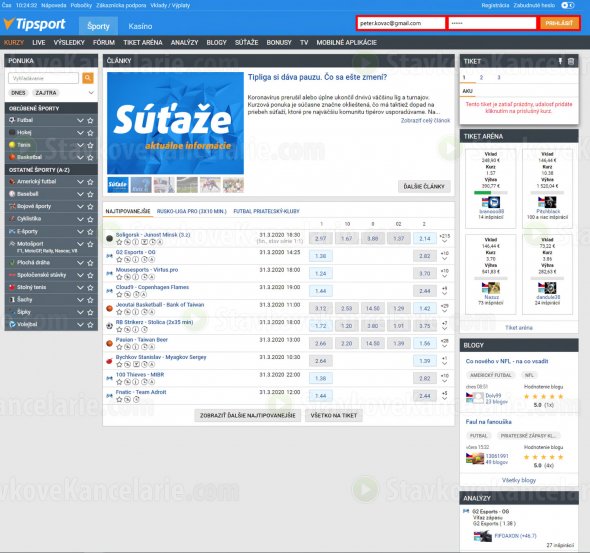Click the info icon under Soligorsk match
This screenshot has height=553, width=590.
136,242
